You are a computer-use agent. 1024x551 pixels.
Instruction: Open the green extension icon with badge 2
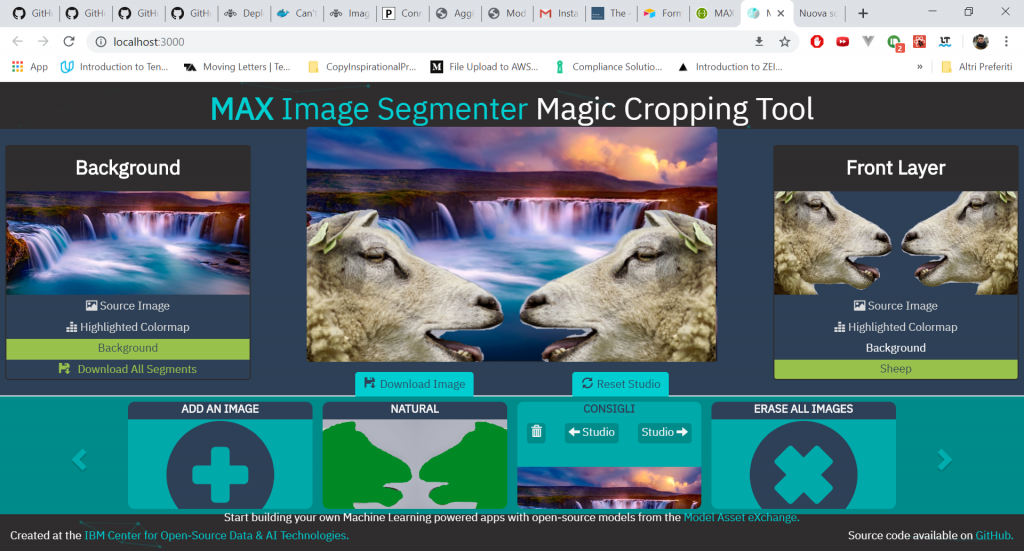(x=895, y=42)
